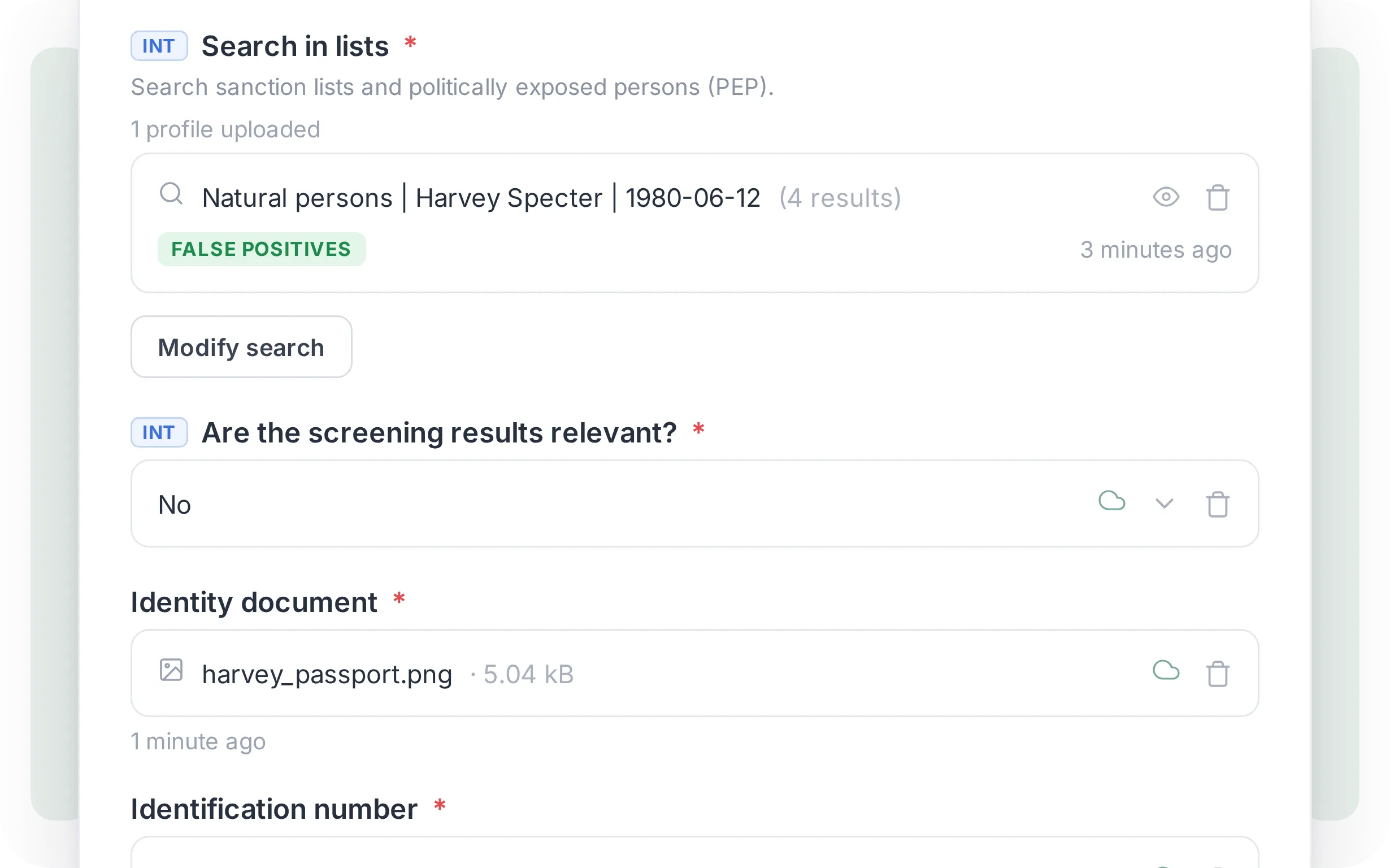Click the Modify search button

tap(241, 347)
